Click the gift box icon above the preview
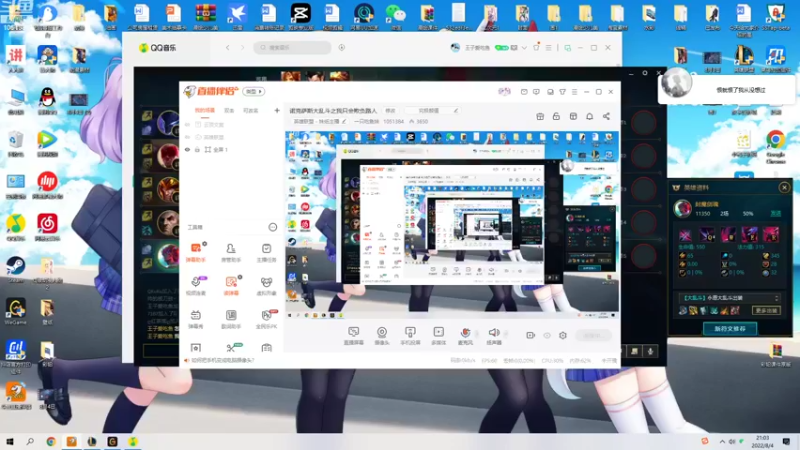 click(540, 116)
